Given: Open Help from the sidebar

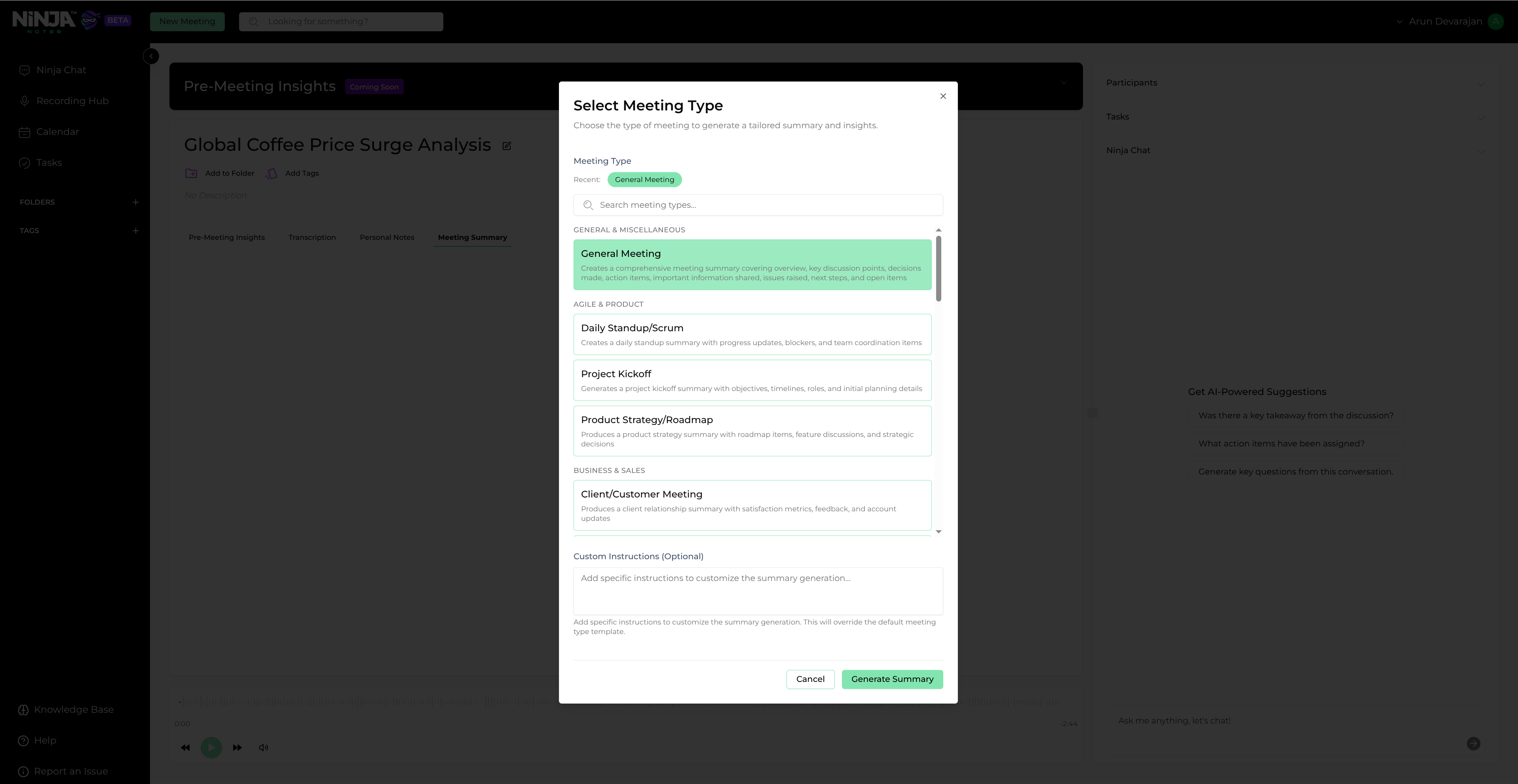Looking at the screenshot, I should tap(36, 740).
